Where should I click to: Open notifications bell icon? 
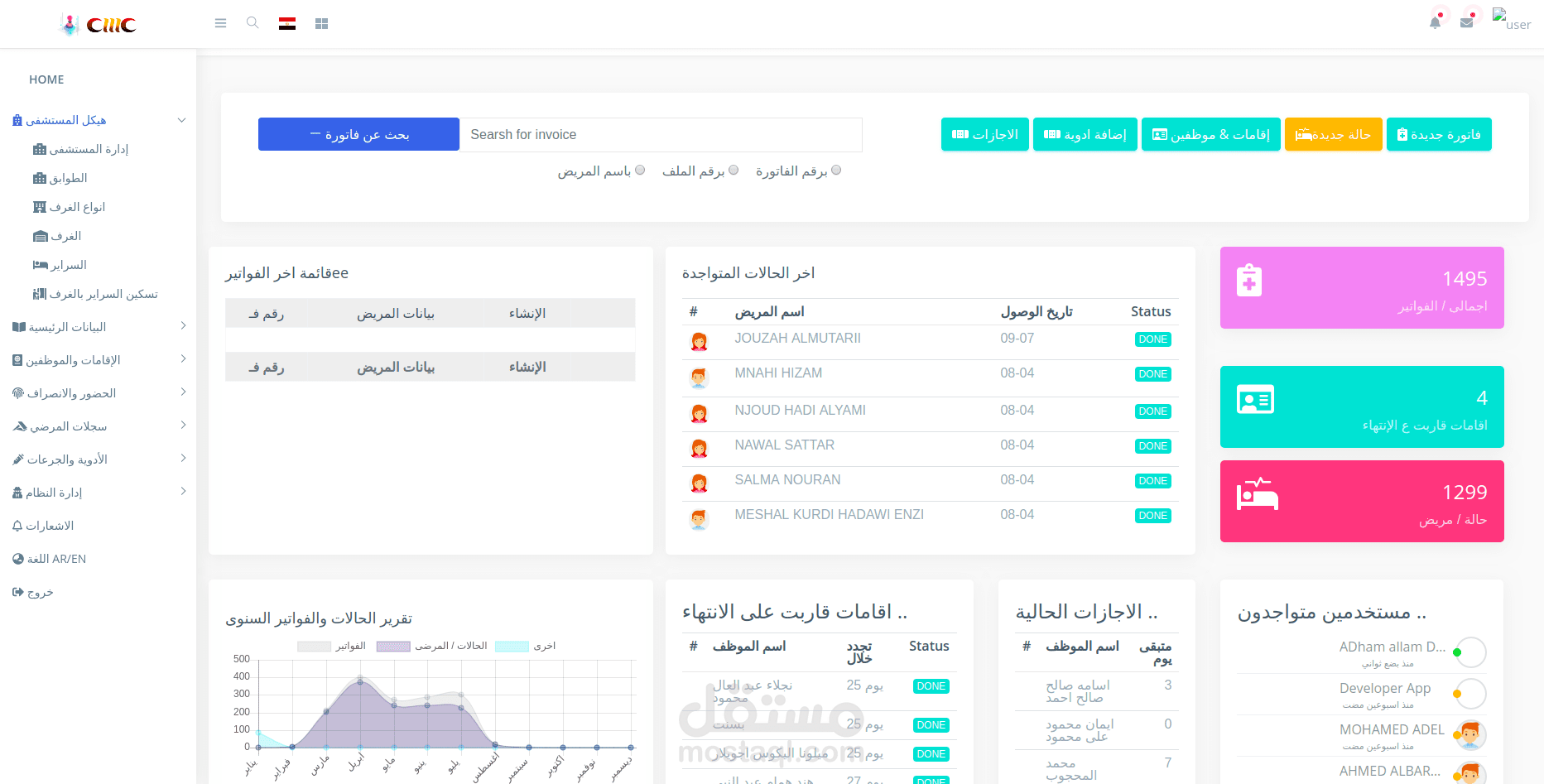coord(1435,22)
